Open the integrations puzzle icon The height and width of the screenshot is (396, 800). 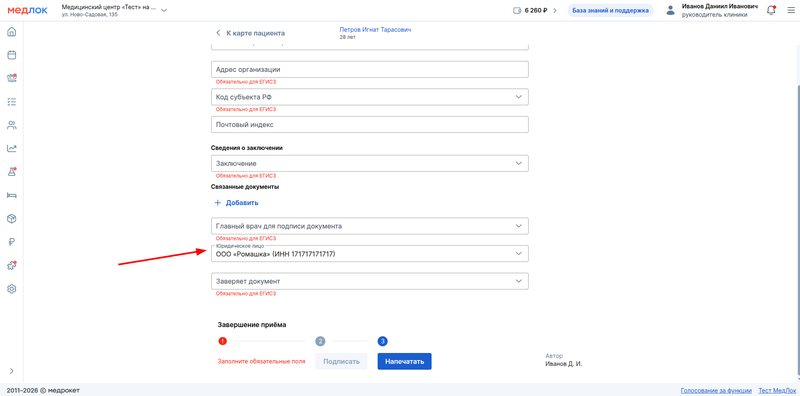pyautogui.click(x=11, y=265)
